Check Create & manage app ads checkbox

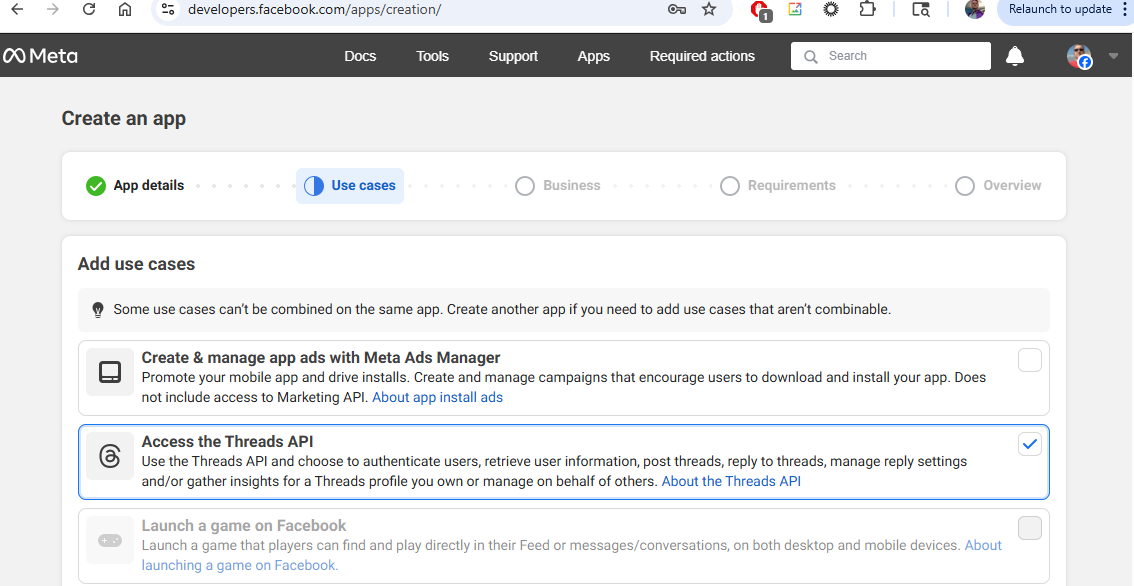[1030, 360]
